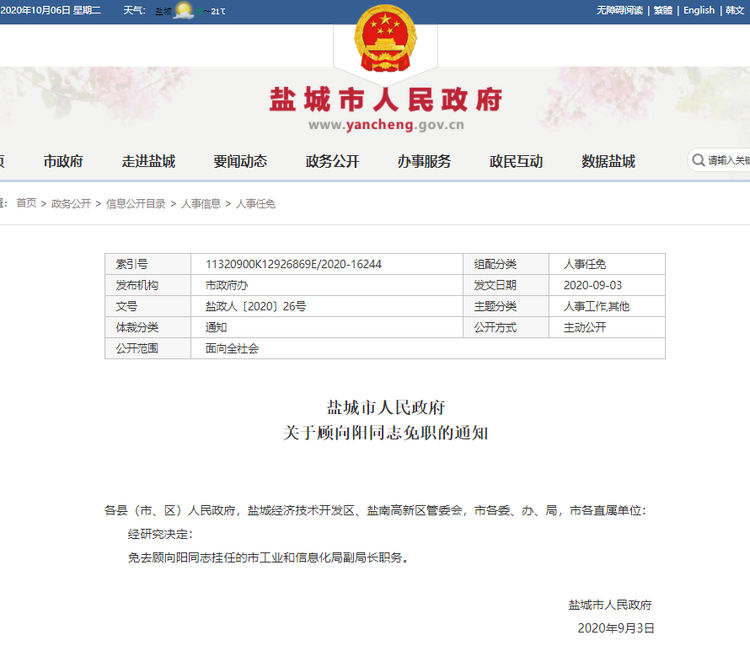Click the www.yancheng.gov.cn URL text
The width and height of the screenshot is (750, 646).
[386, 125]
